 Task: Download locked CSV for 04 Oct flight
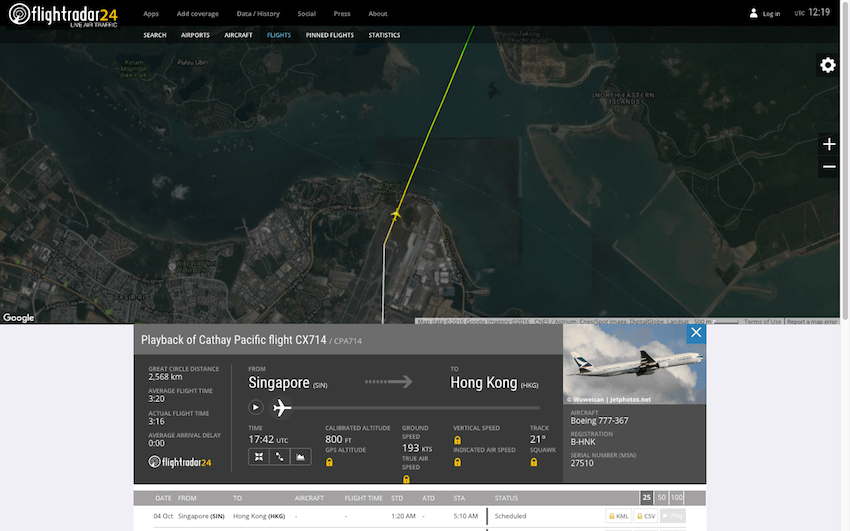click(x=646, y=516)
